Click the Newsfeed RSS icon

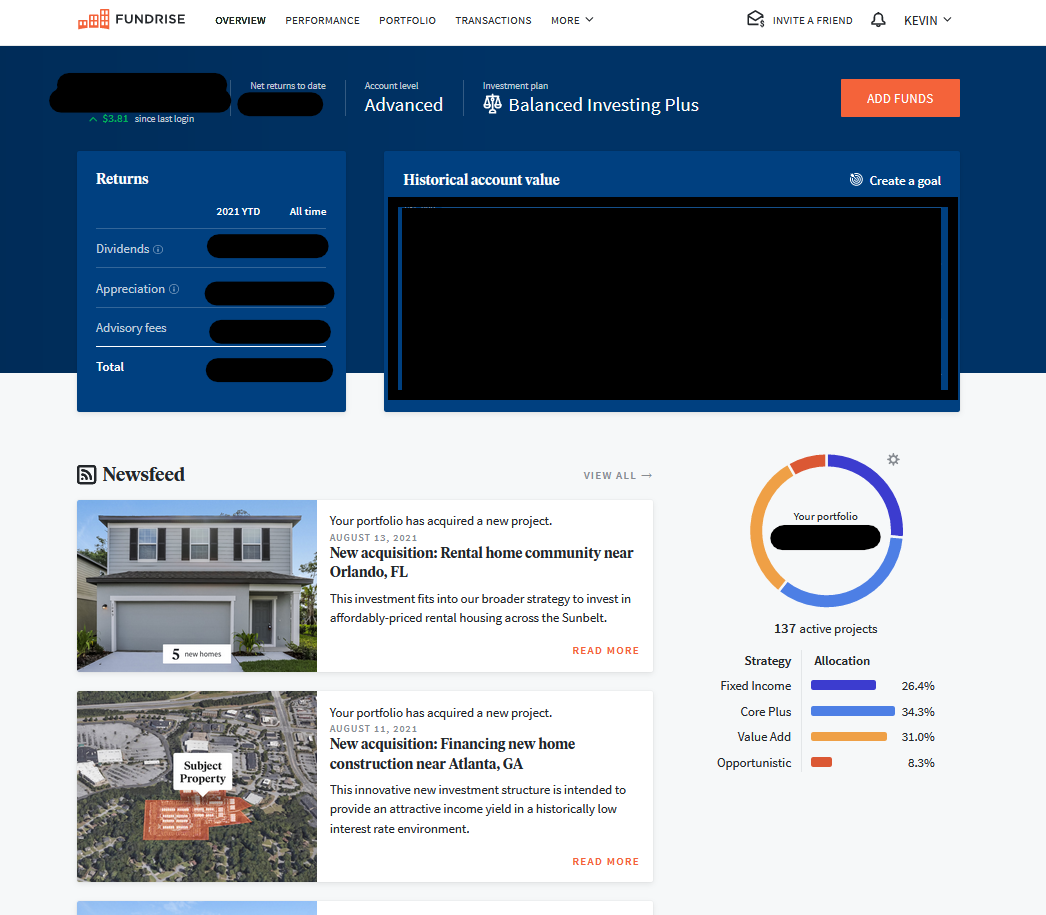[87, 475]
